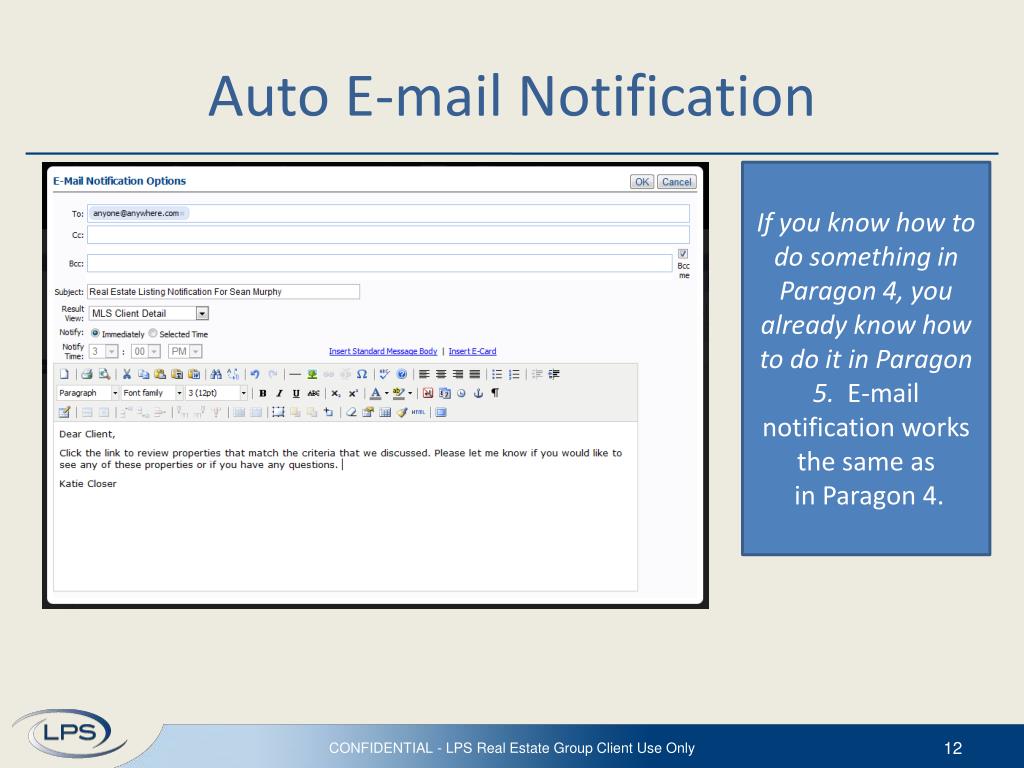Image resolution: width=1024 pixels, height=768 pixels.
Task: Select the Immediately radio button
Action: click(95, 333)
